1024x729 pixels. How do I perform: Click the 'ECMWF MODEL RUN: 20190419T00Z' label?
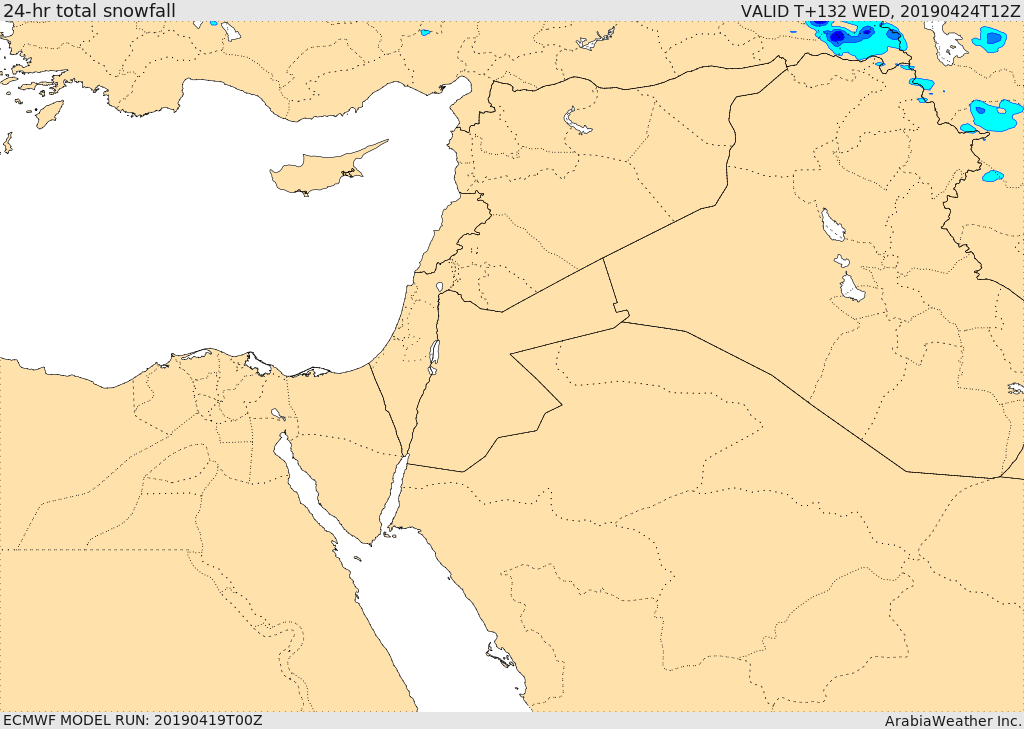[133, 721]
